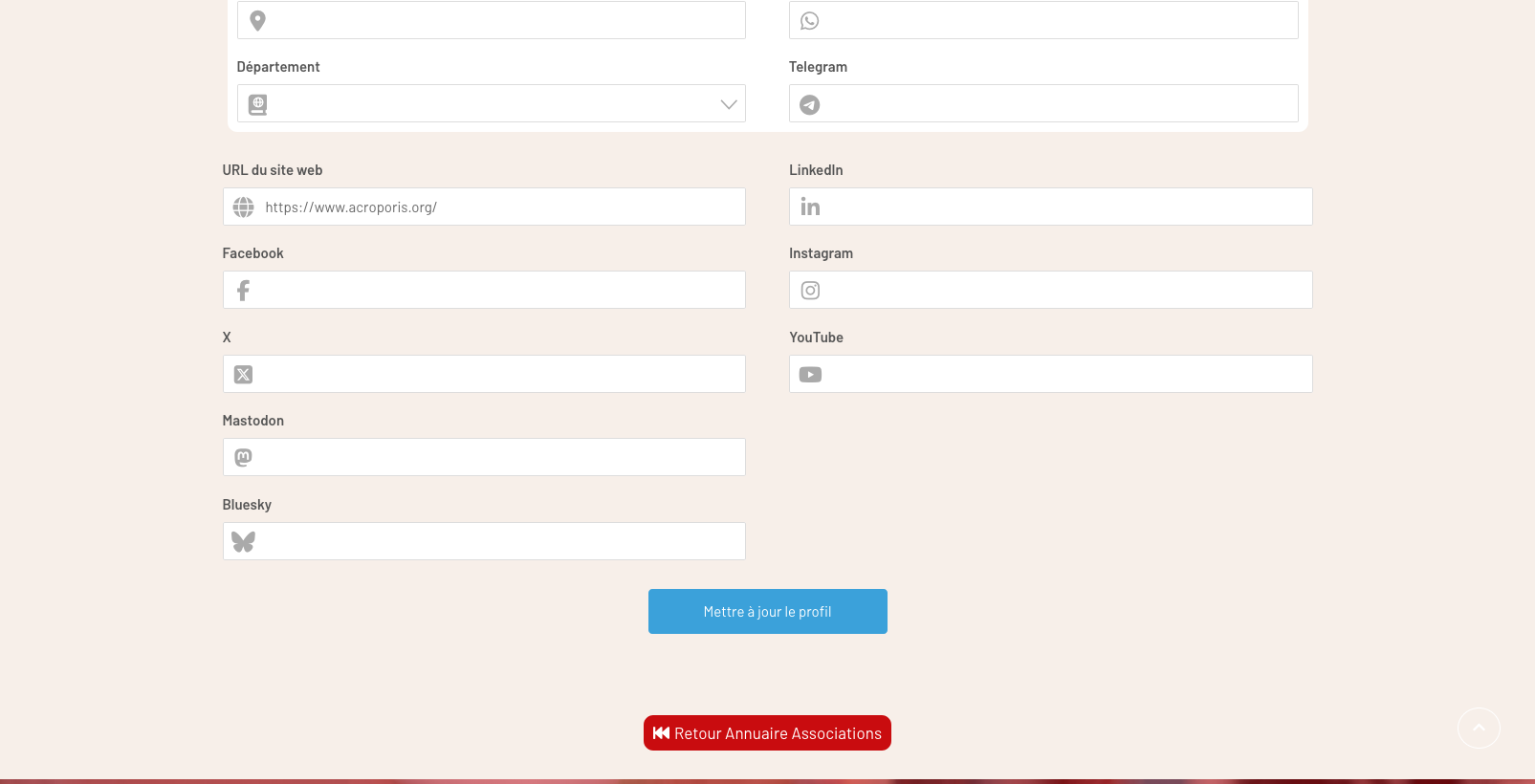Click the Bluesky butterfly icon
Image resolution: width=1535 pixels, height=784 pixels.
point(244,542)
